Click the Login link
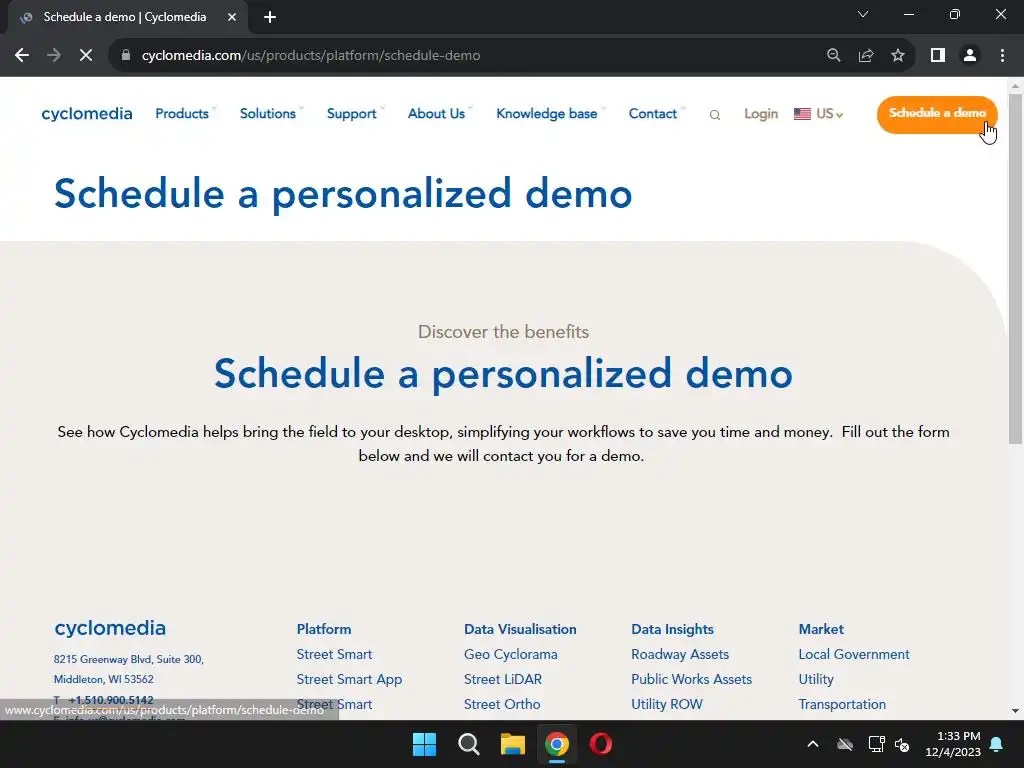The width and height of the screenshot is (1024, 768). [x=761, y=114]
